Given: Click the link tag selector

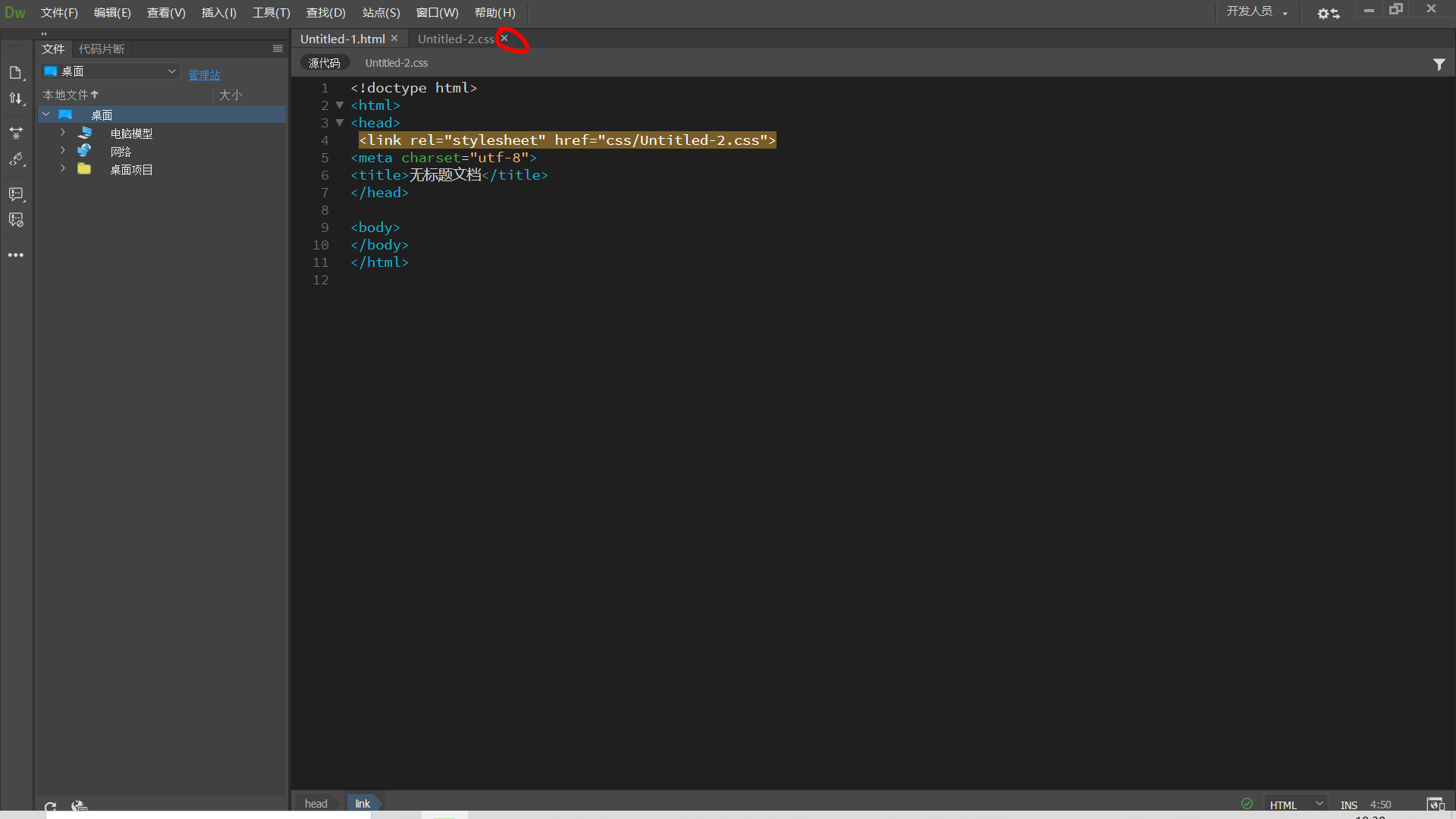Looking at the screenshot, I should point(363,804).
